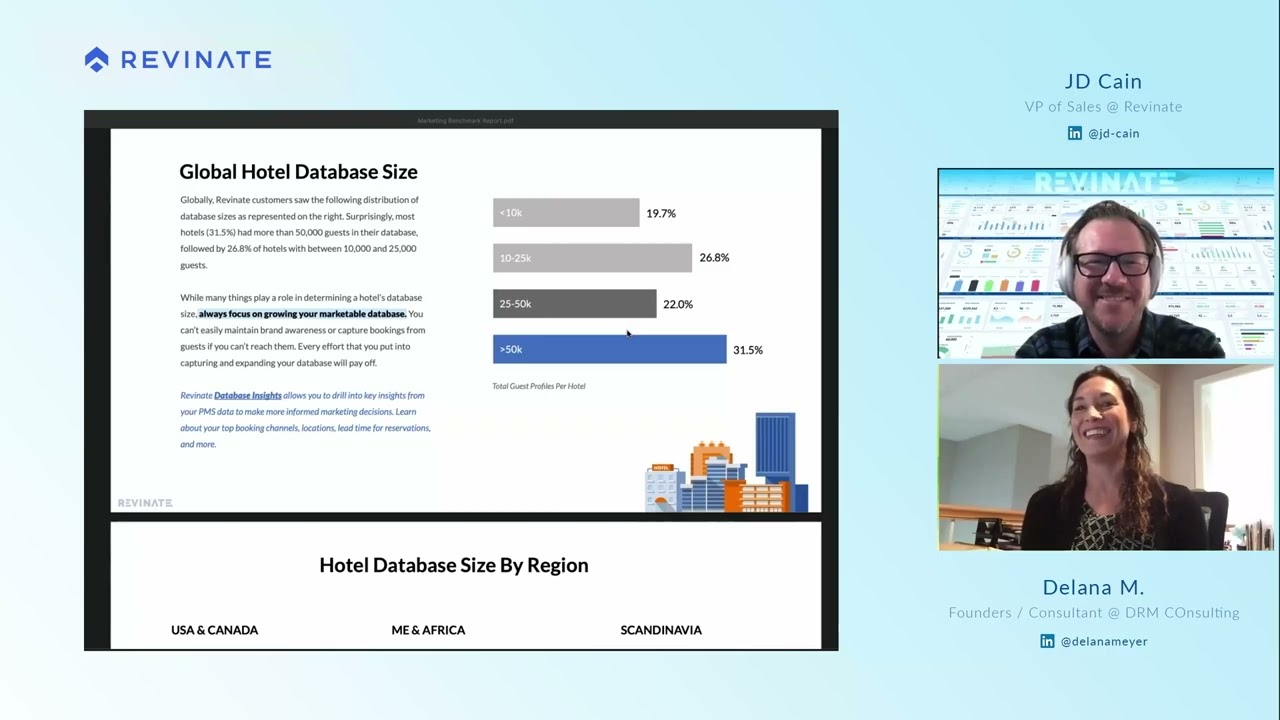Click the highlighted text about growing marketable database
1280x720 pixels.
[x=302, y=314]
